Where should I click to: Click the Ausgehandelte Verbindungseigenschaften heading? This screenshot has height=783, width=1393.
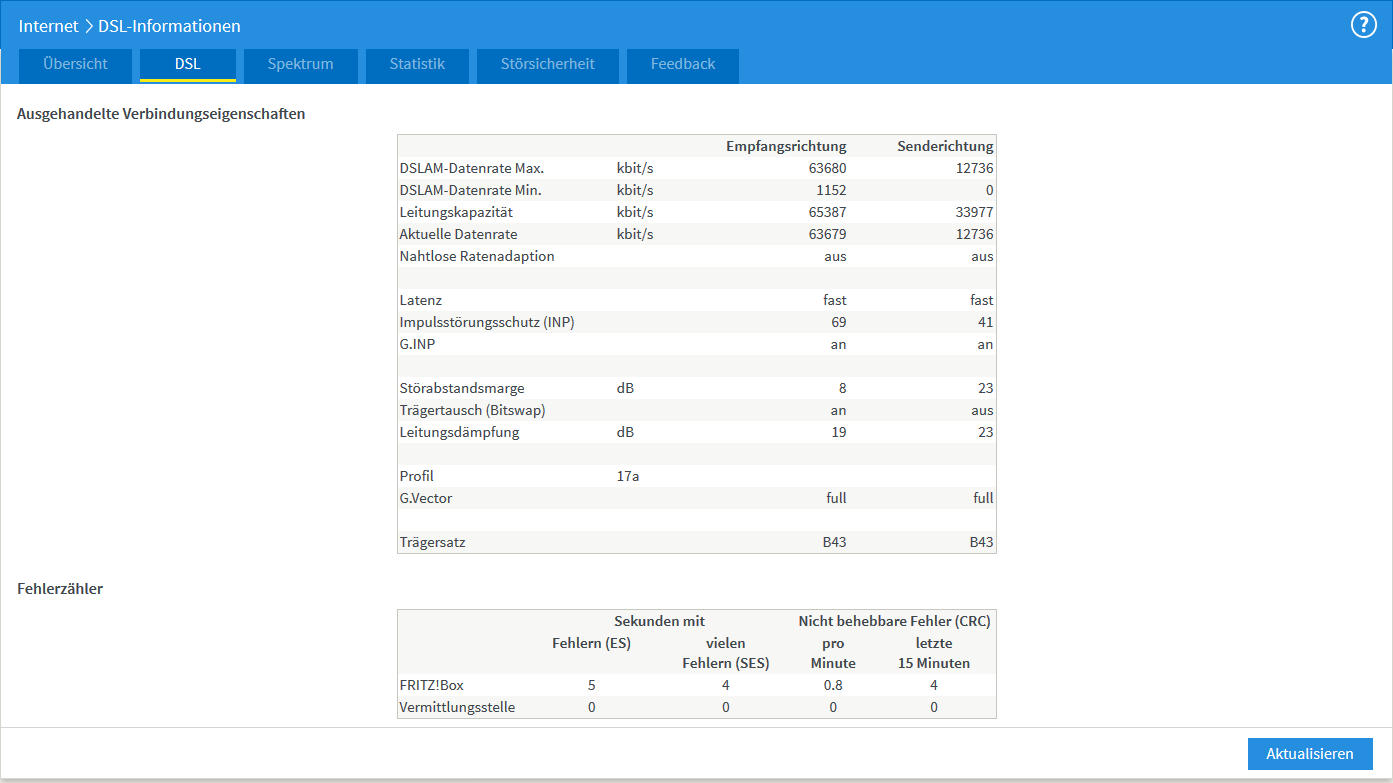point(161,113)
